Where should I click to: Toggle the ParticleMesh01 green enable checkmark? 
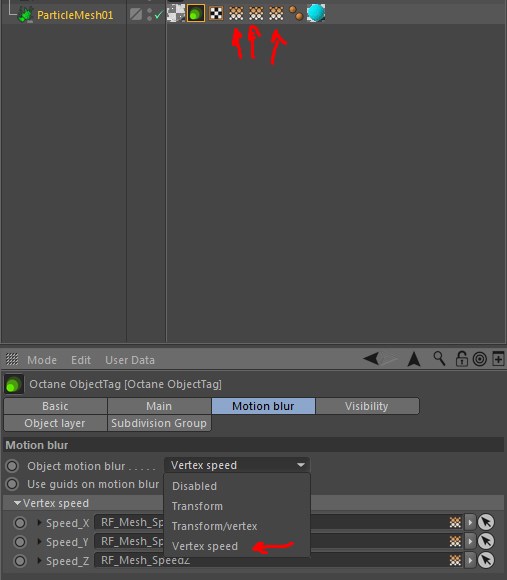[x=159, y=15]
